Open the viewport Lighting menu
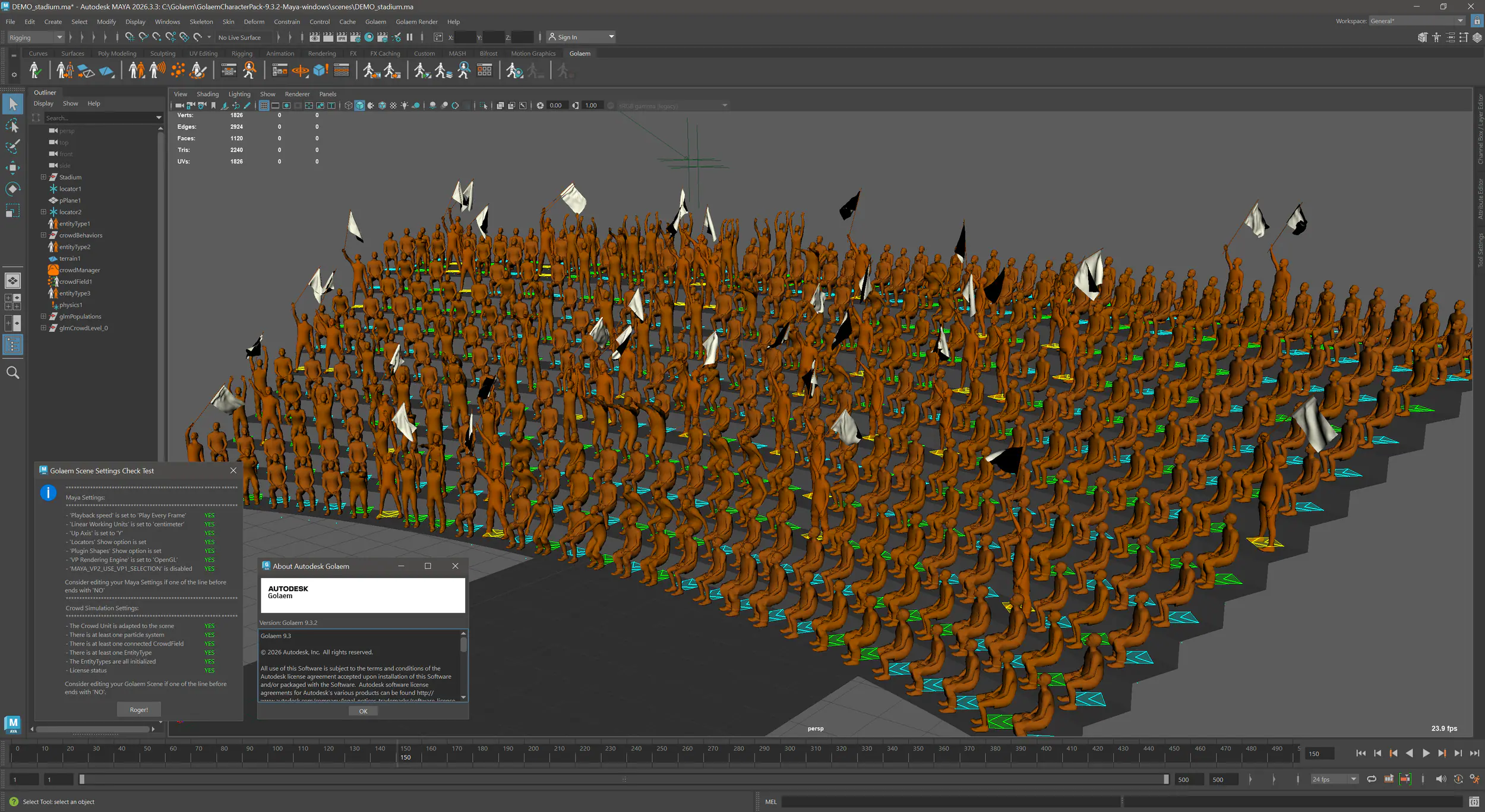The width and height of the screenshot is (1485, 812). click(239, 94)
